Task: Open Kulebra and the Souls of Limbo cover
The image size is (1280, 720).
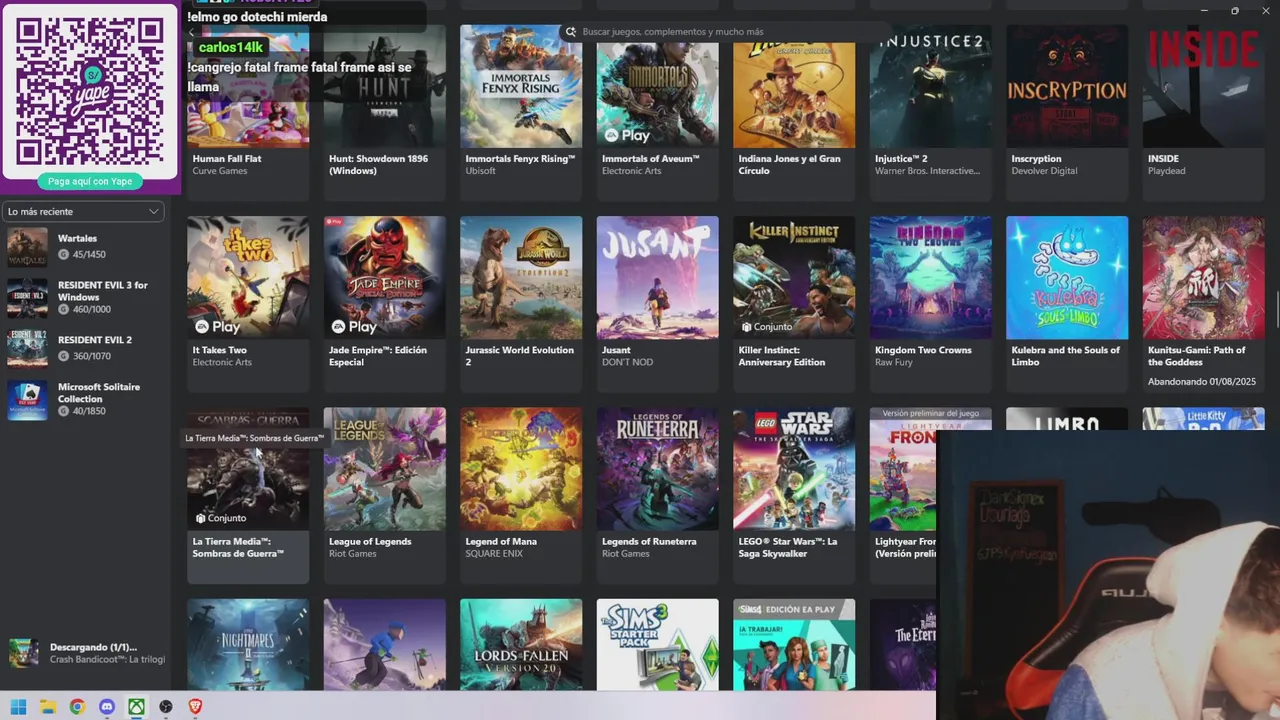Action: [x=1067, y=278]
